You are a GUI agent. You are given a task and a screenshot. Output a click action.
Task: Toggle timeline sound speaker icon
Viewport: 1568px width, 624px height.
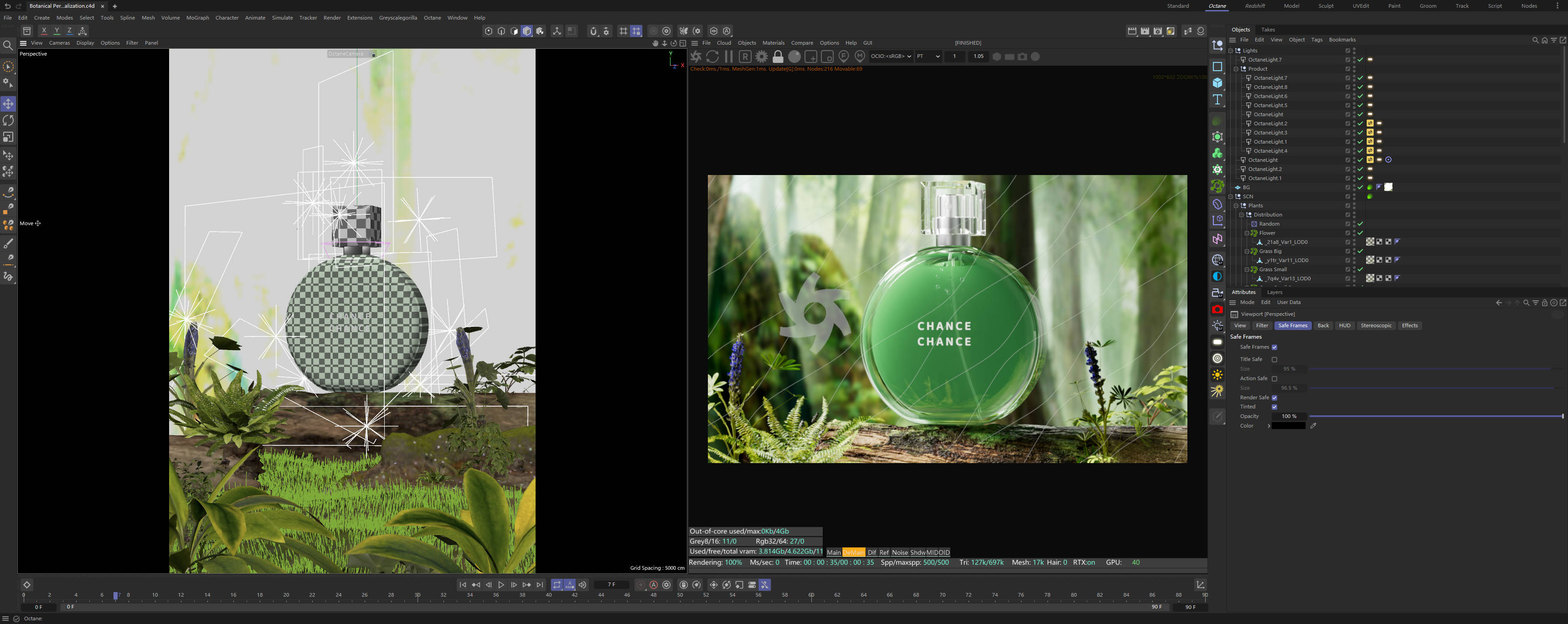pyautogui.click(x=583, y=585)
